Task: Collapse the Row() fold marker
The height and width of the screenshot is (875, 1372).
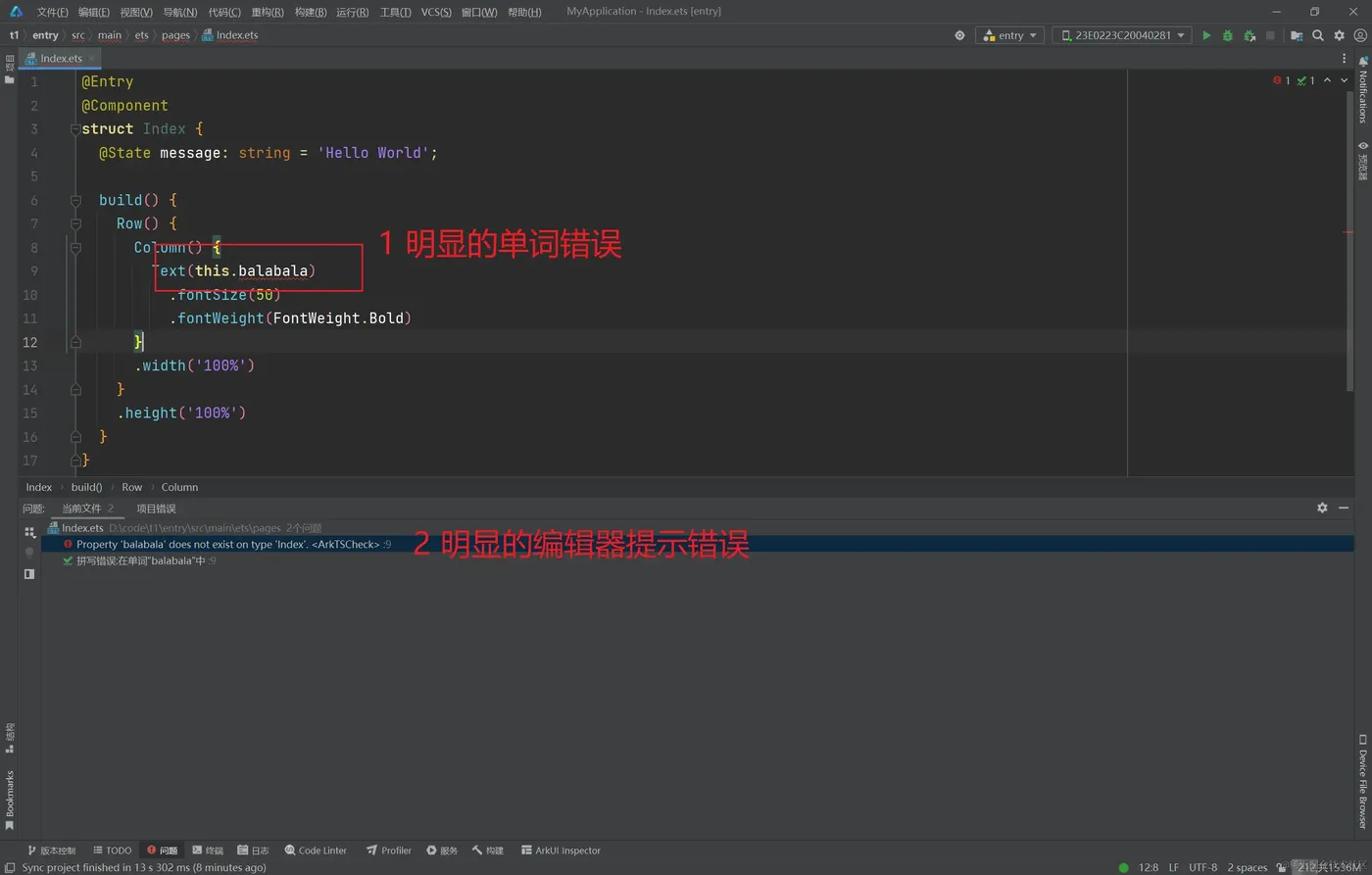Action: (75, 224)
